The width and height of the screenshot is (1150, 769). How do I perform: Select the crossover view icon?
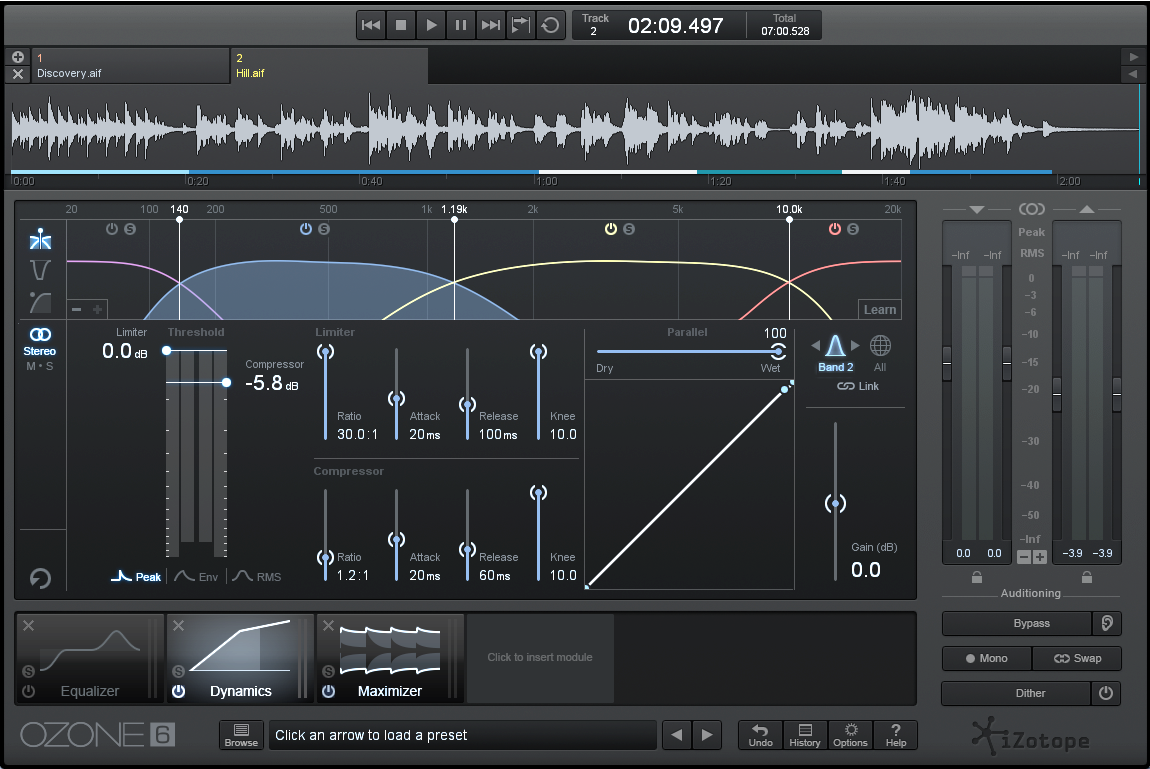coord(40,239)
